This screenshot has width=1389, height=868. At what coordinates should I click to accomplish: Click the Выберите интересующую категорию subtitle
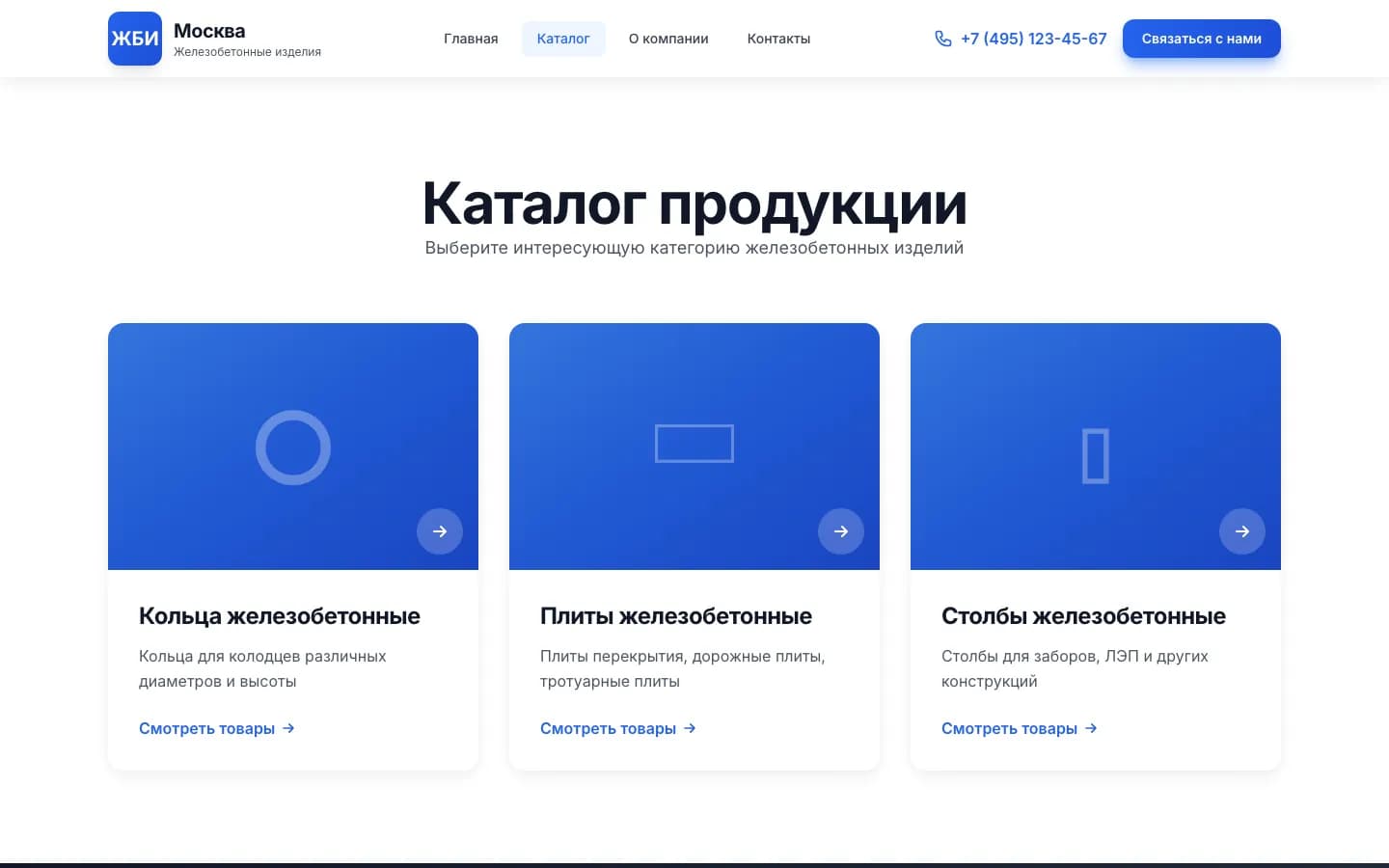coord(694,248)
